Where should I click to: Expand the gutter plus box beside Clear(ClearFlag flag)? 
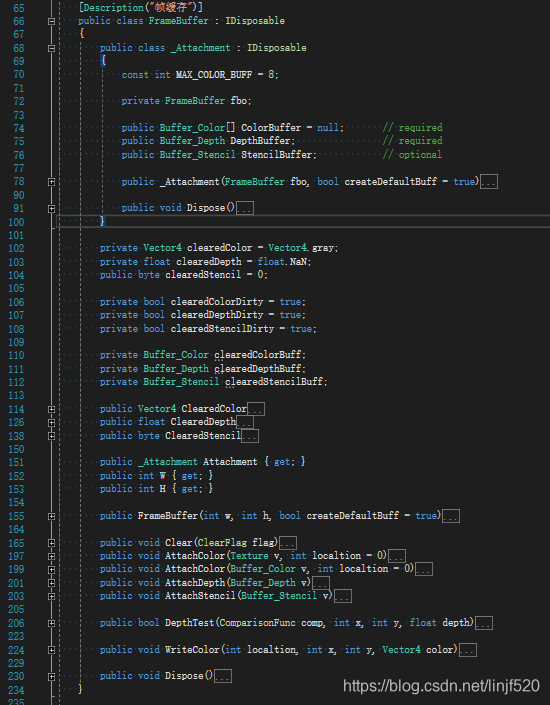pos(51,543)
